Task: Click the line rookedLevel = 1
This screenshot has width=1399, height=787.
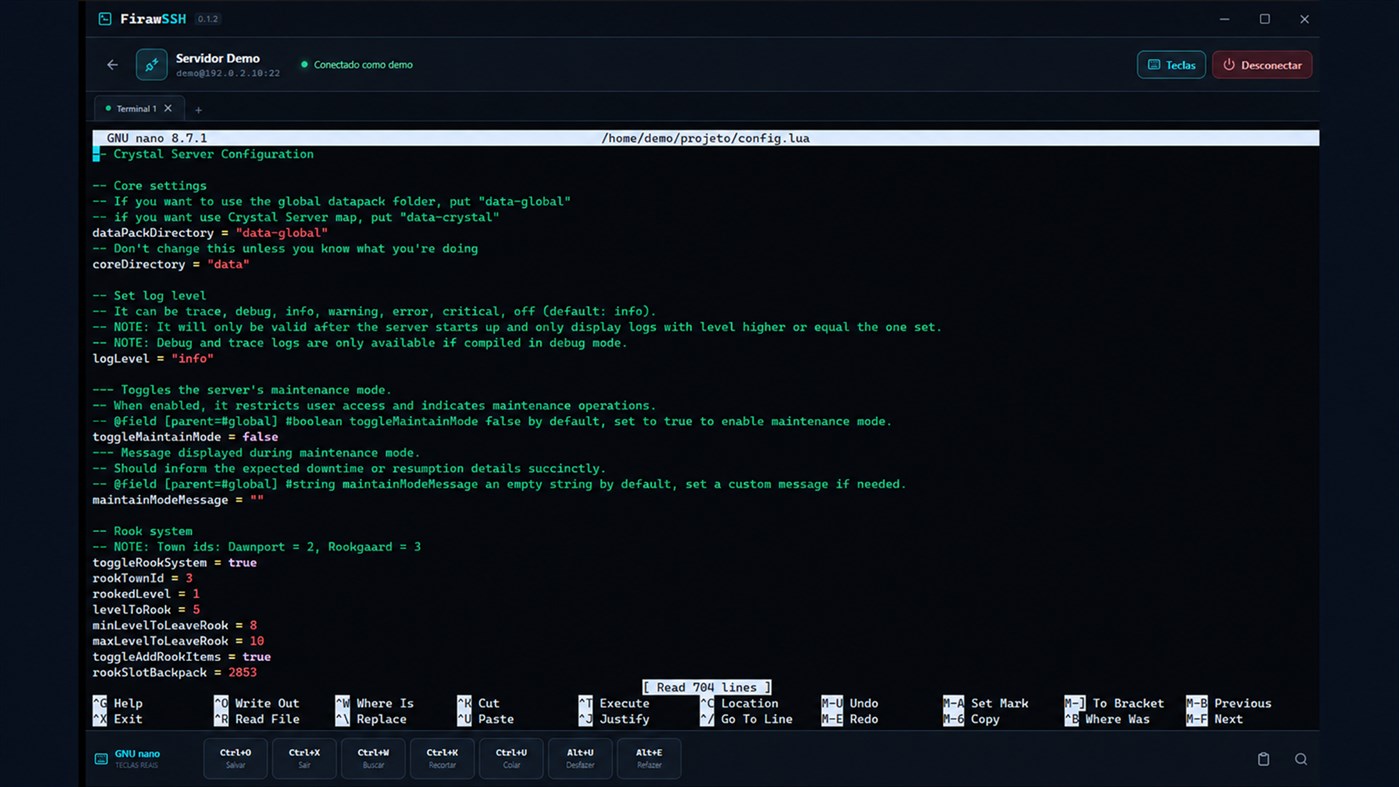Action: tap(146, 594)
